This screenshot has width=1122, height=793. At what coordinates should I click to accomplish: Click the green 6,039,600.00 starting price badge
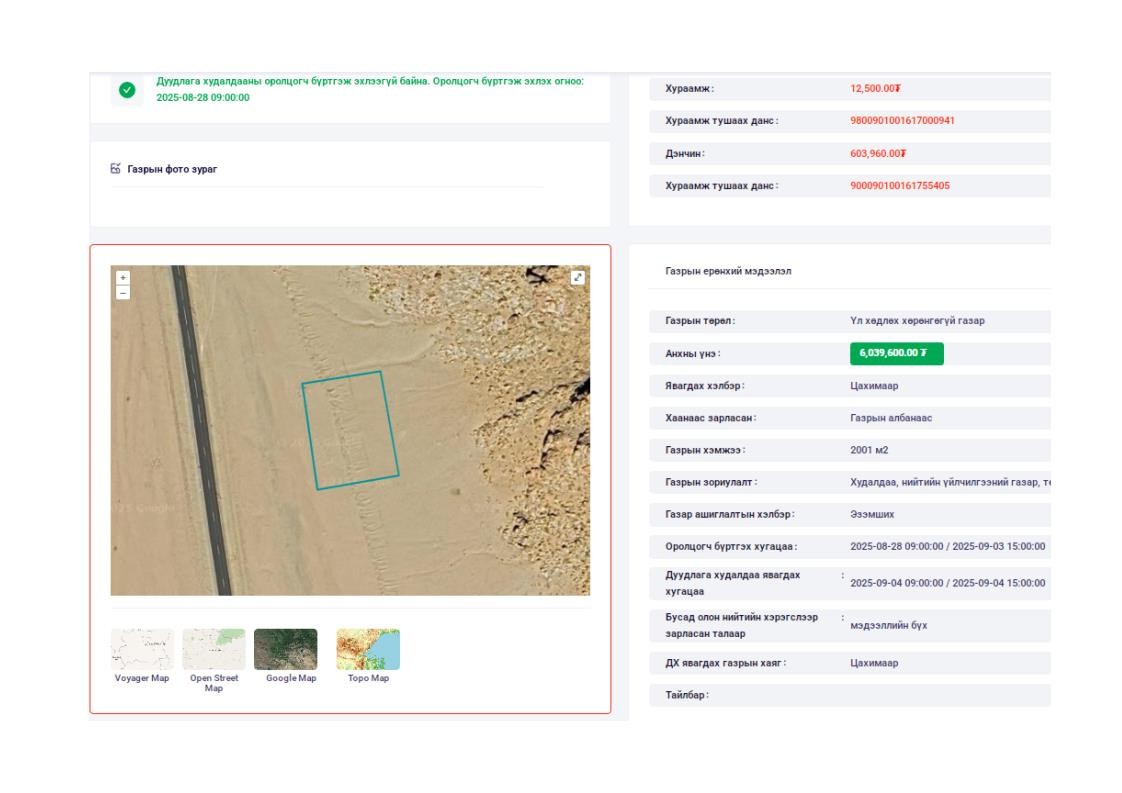896,354
